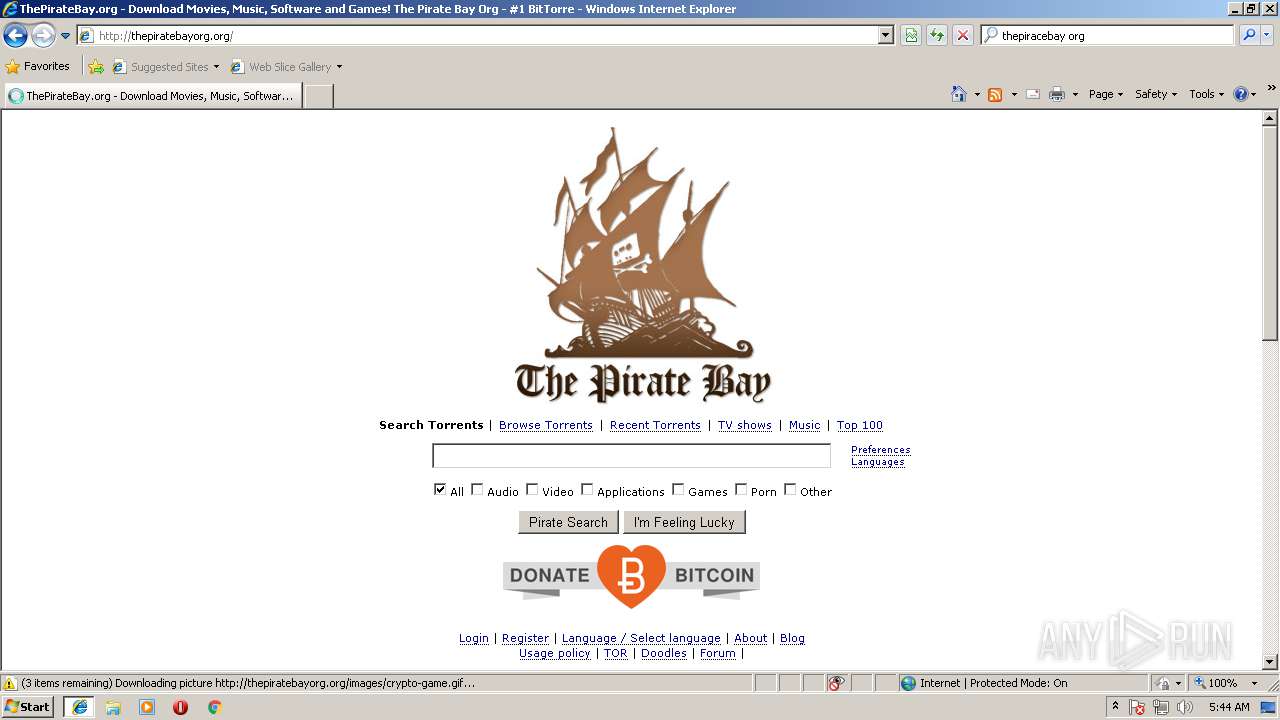Click the Help question mark icon
1280x720 pixels.
tap(1241, 94)
